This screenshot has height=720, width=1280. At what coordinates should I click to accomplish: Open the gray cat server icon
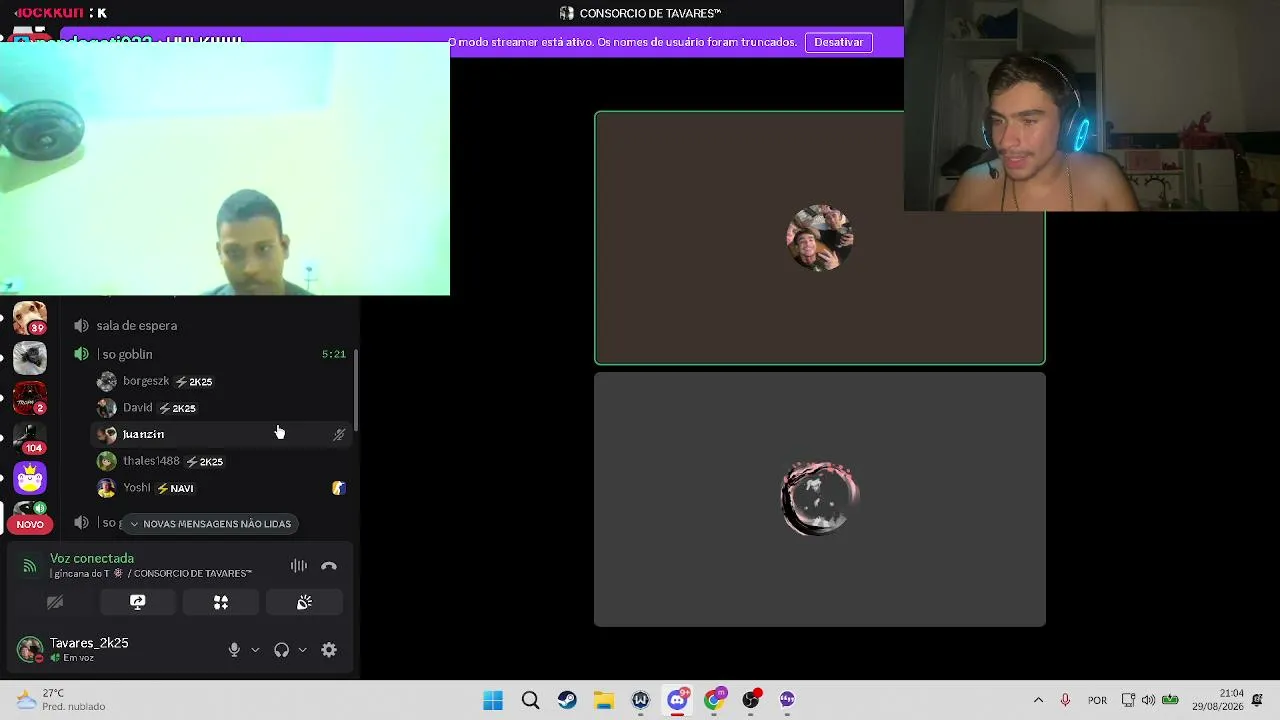tap(30, 358)
